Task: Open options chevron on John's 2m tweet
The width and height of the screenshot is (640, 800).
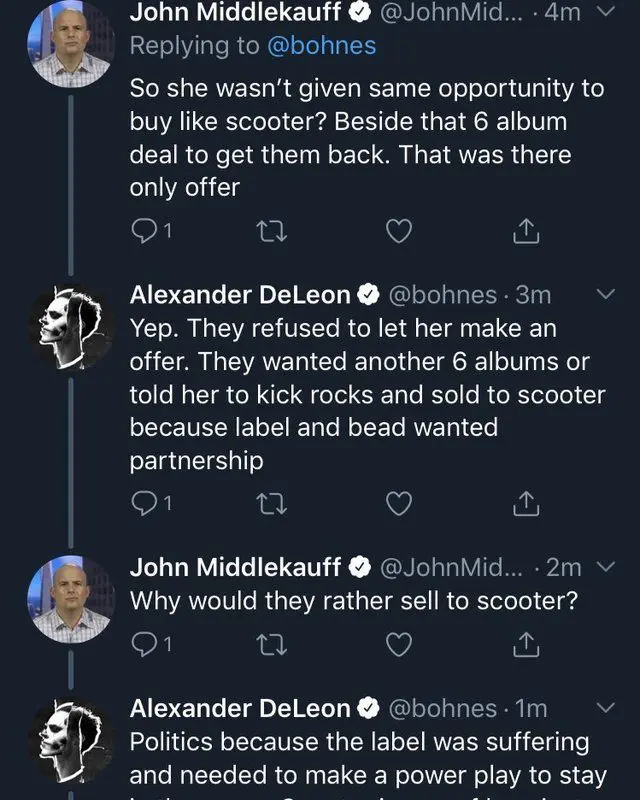Action: tap(606, 567)
